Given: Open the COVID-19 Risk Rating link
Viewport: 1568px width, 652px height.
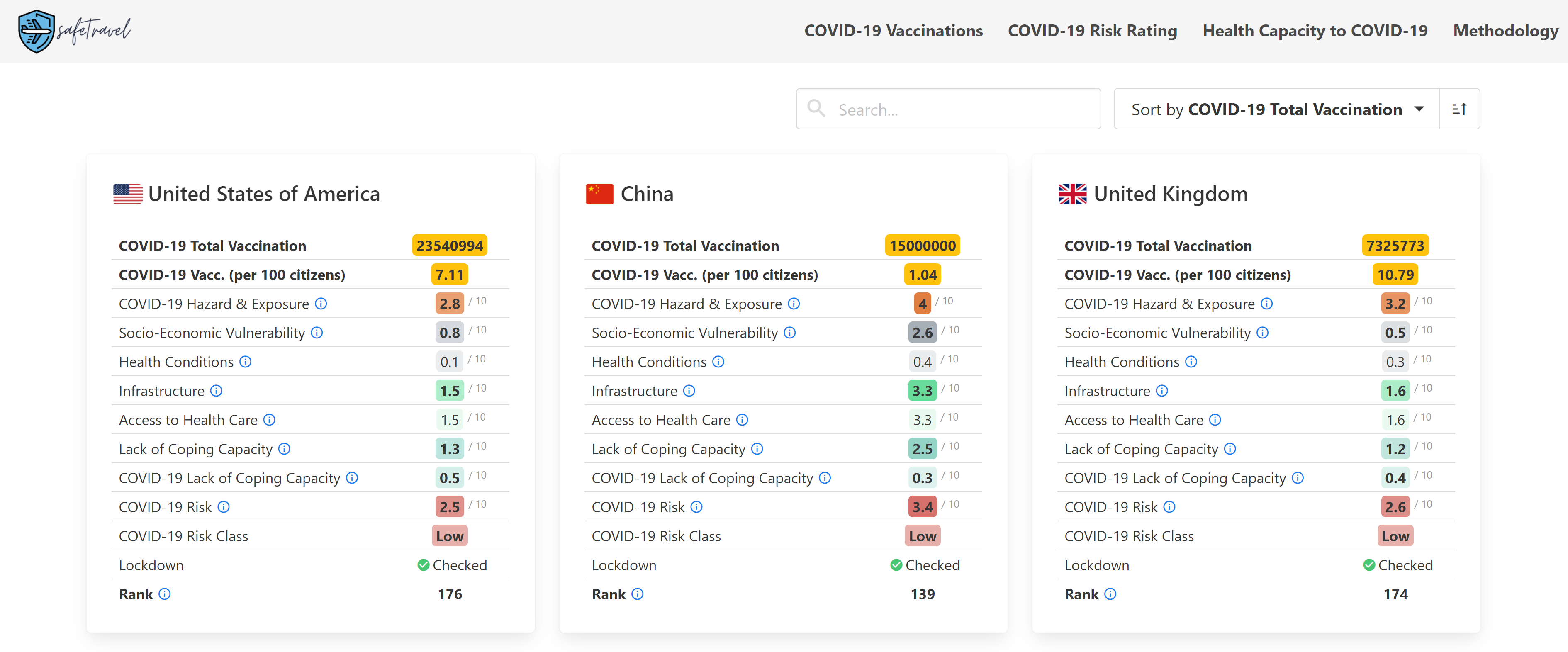Looking at the screenshot, I should pos(1093,31).
